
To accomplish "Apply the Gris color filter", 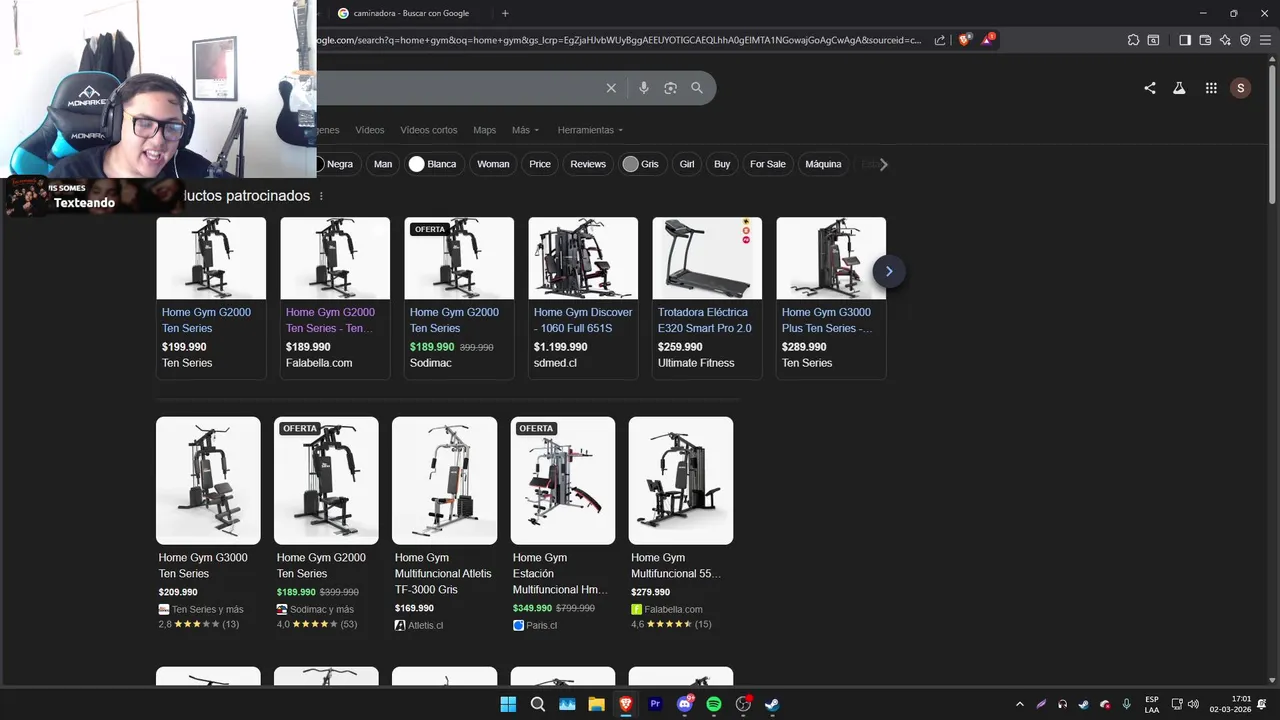I will tap(641, 164).
